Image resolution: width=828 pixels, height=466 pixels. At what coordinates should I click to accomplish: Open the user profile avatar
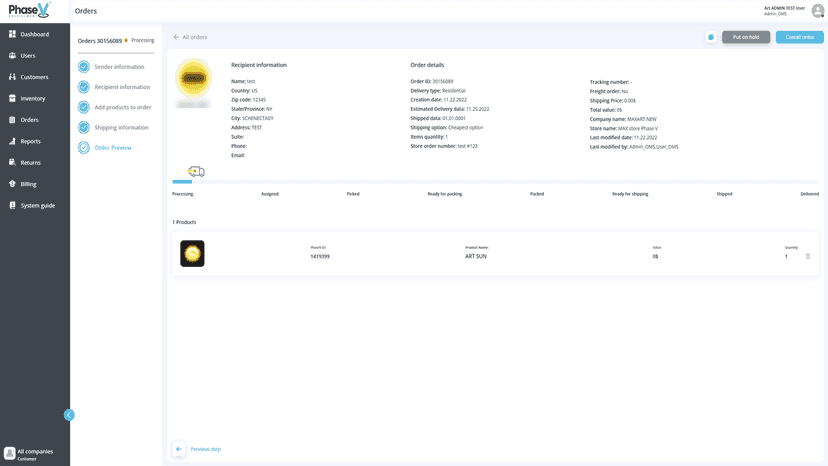click(x=818, y=11)
